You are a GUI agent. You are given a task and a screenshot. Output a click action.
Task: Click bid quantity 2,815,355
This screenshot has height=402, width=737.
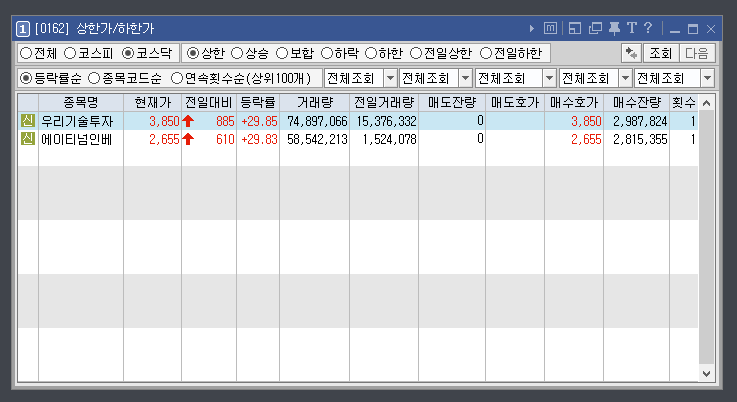pos(640,139)
